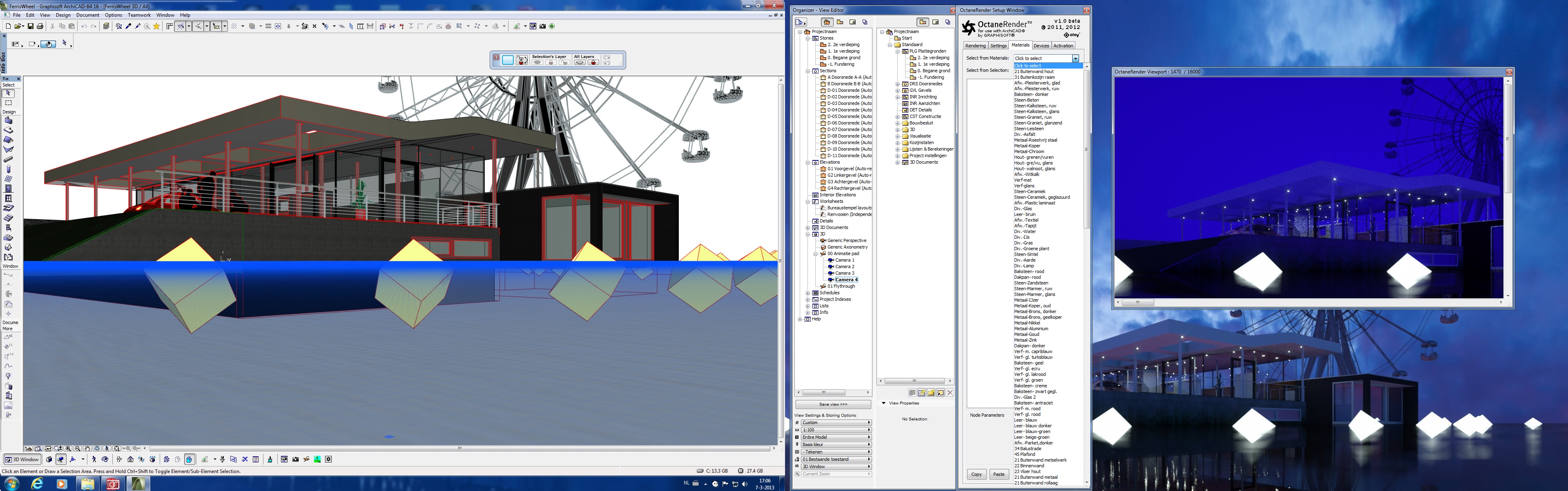Screen dimensions: 1568x491
Task: Click the camera PhotoRender icon in bottom toolbar
Action: click(295, 459)
